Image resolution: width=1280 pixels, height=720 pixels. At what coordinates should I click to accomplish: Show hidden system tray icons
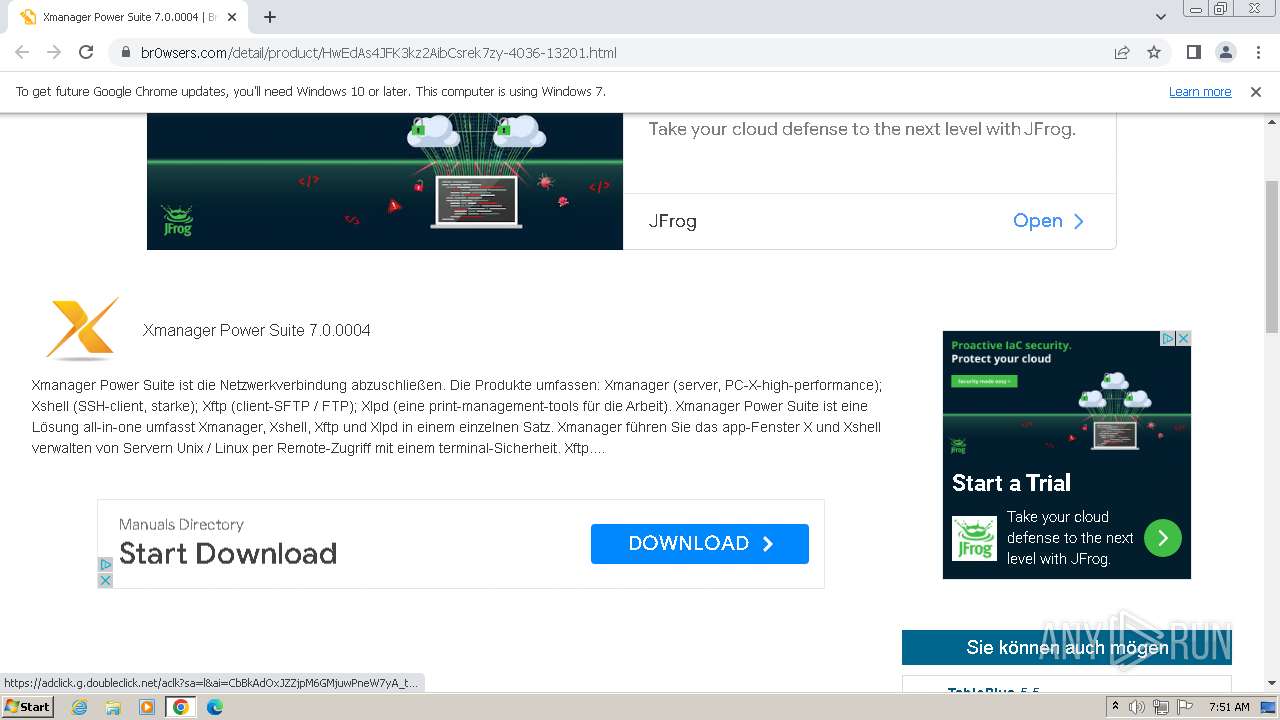1115,707
